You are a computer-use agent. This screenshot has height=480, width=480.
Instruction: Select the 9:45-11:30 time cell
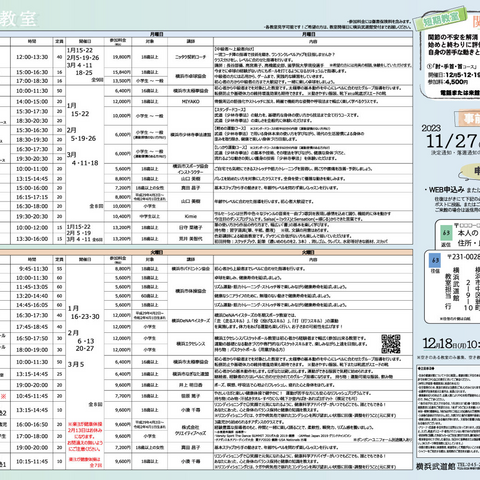[x=32, y=269]
